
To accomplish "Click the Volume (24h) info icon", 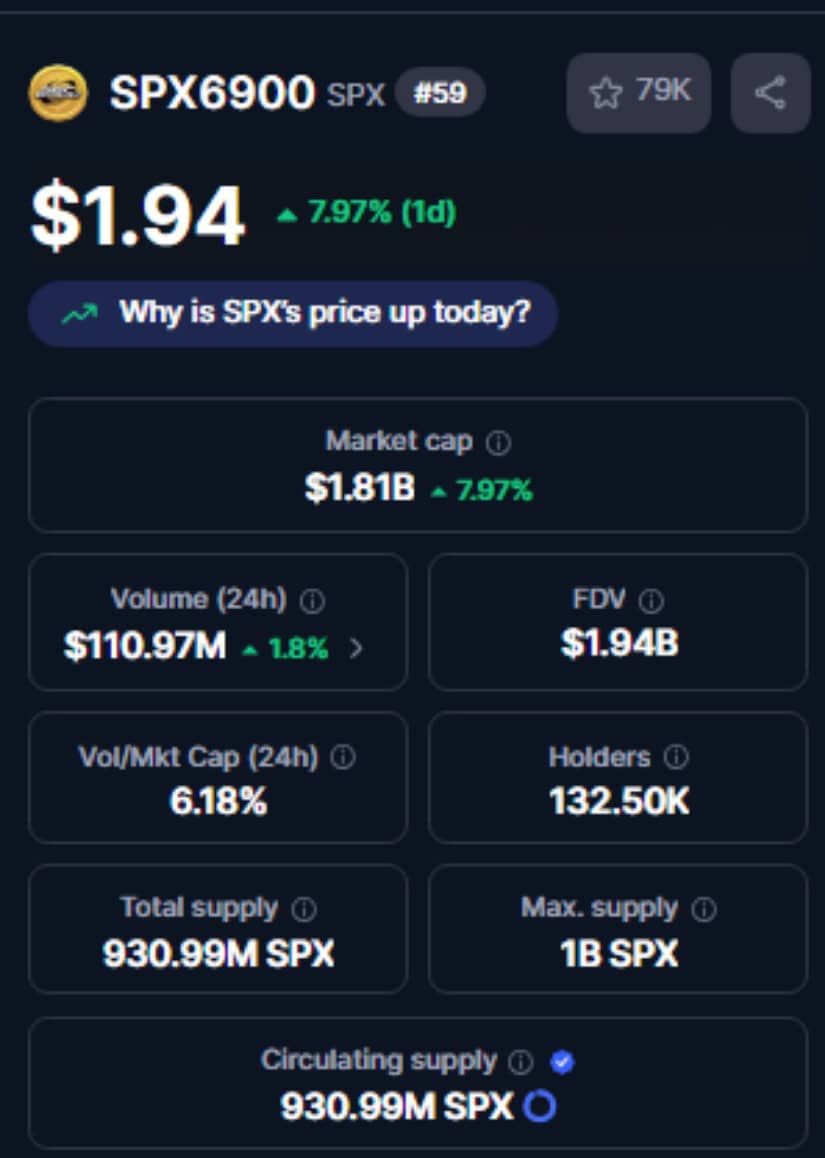I will (x=313, y=601).
